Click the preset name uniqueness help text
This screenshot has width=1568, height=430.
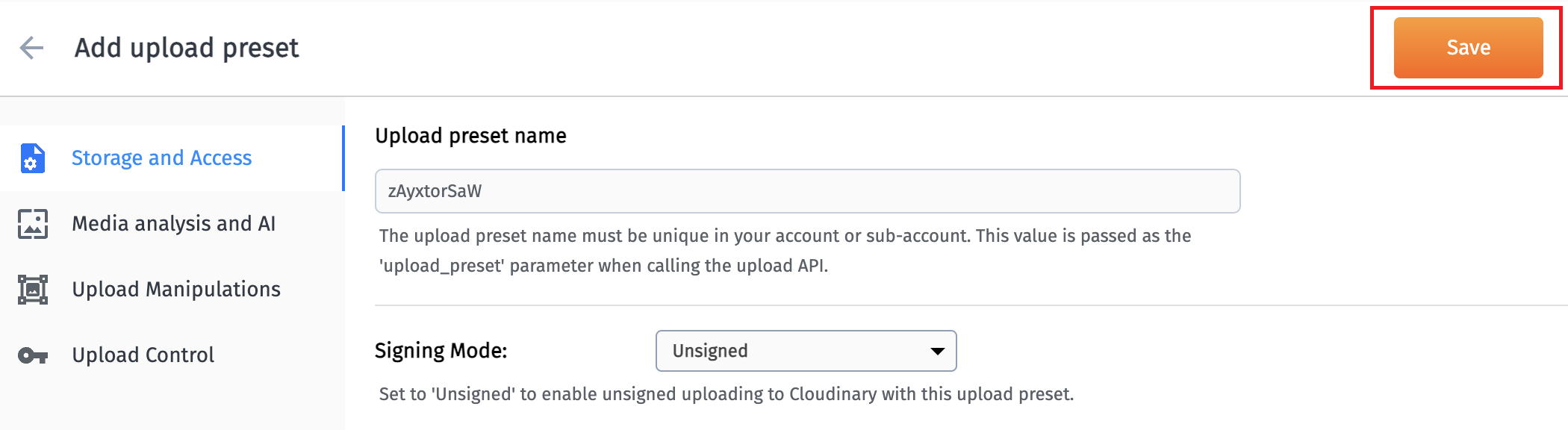[x=785, y=251]
